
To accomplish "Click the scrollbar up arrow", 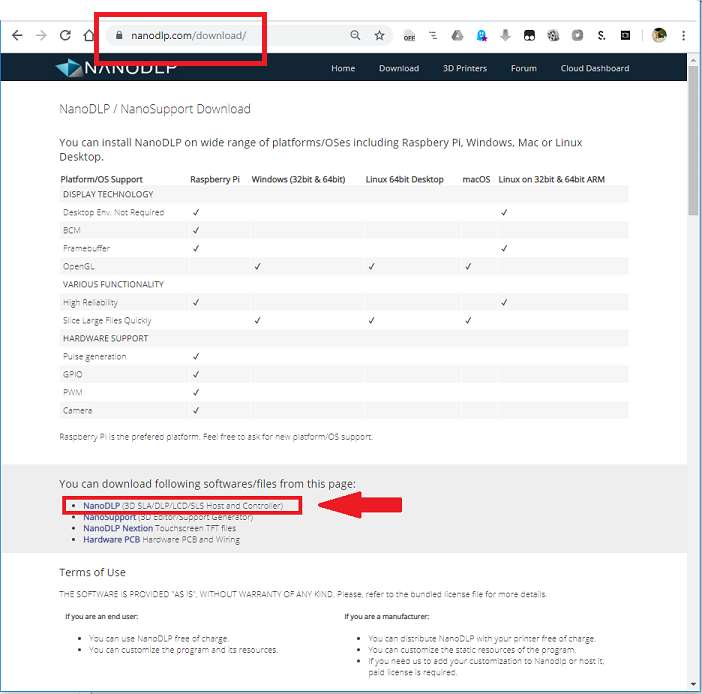I will (x=693, y=60).
